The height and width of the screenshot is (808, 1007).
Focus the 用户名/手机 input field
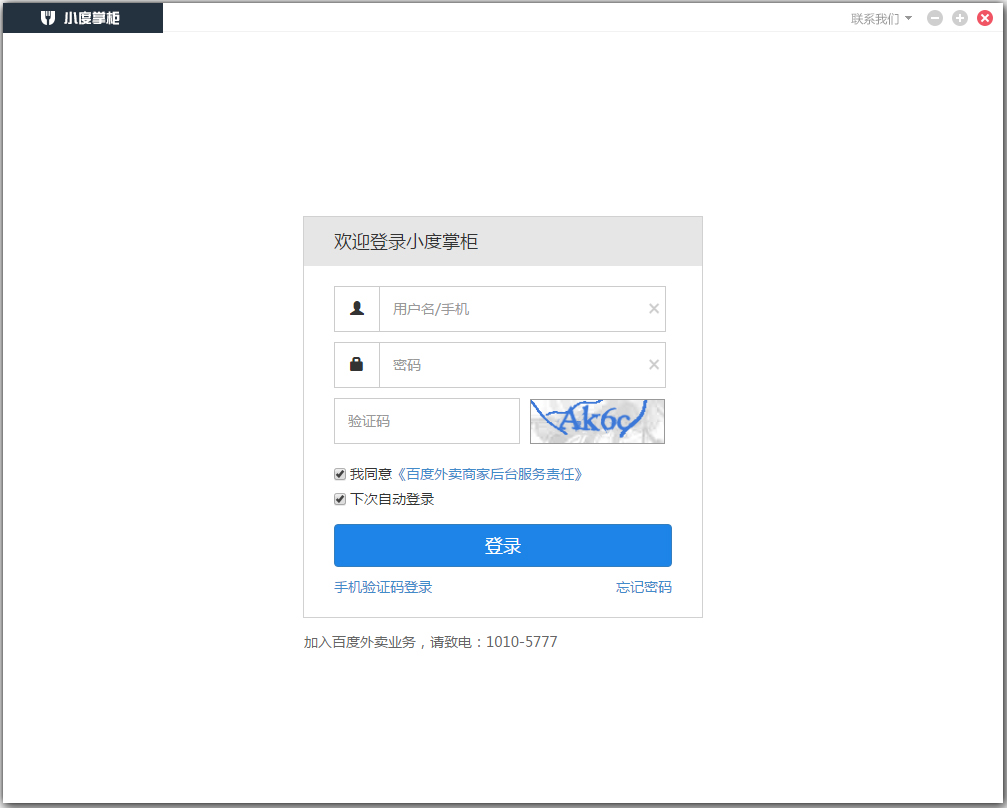click(x=510, y=309)
